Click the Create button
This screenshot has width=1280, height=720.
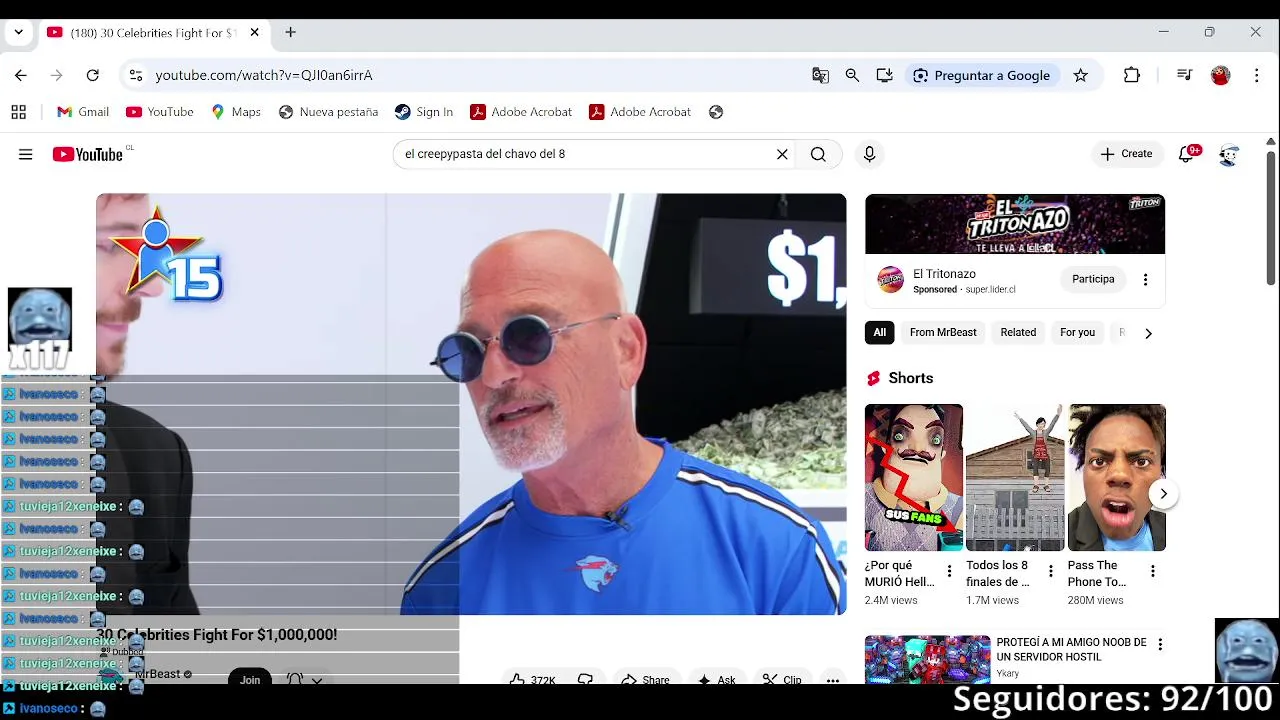pos(1126,154)
